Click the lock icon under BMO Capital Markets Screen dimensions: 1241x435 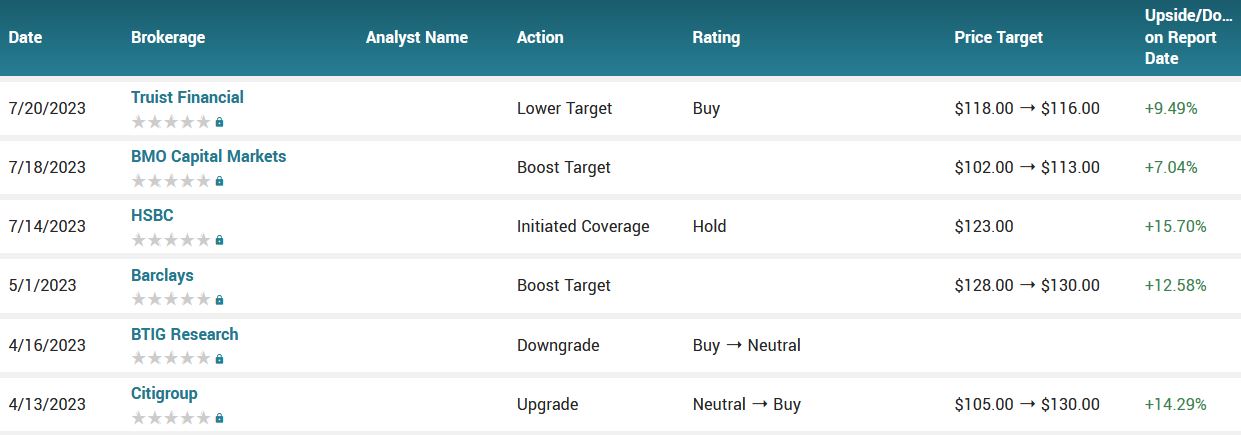point(219,181)
